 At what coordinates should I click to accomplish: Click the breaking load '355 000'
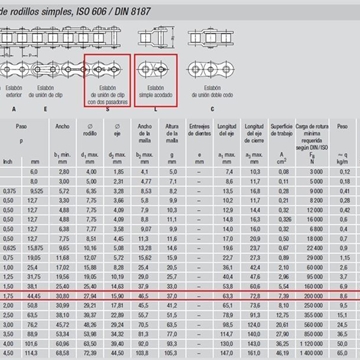pyautogui.click(x=314, y=315)
